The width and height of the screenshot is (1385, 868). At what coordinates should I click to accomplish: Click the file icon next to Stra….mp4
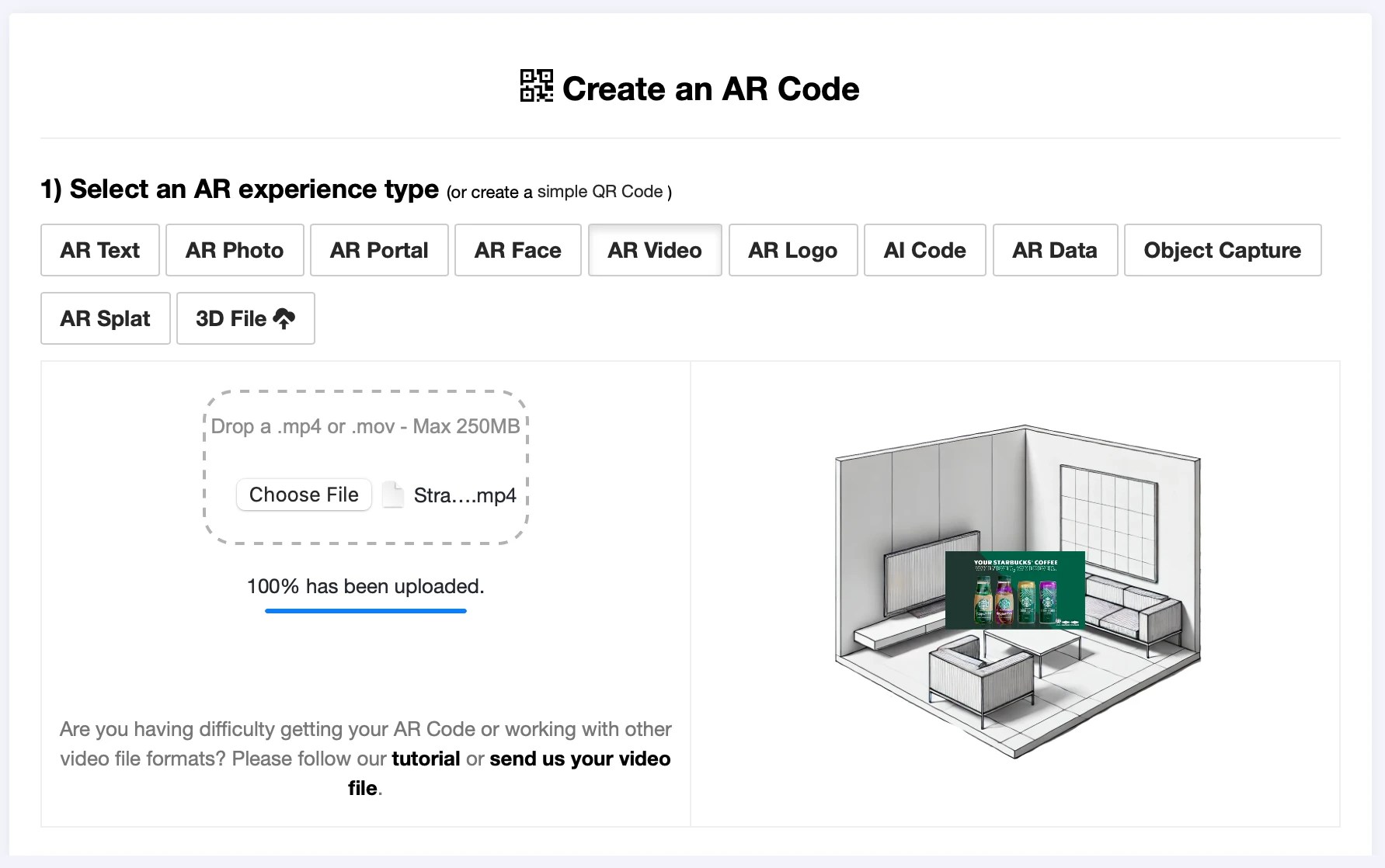393,494
